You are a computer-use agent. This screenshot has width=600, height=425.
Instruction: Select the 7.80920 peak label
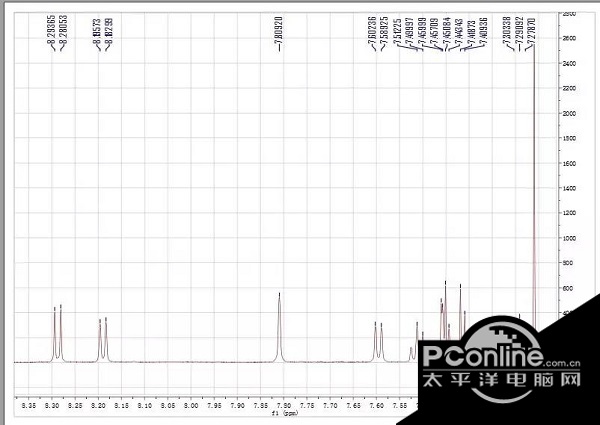click(x=279, y=31)
